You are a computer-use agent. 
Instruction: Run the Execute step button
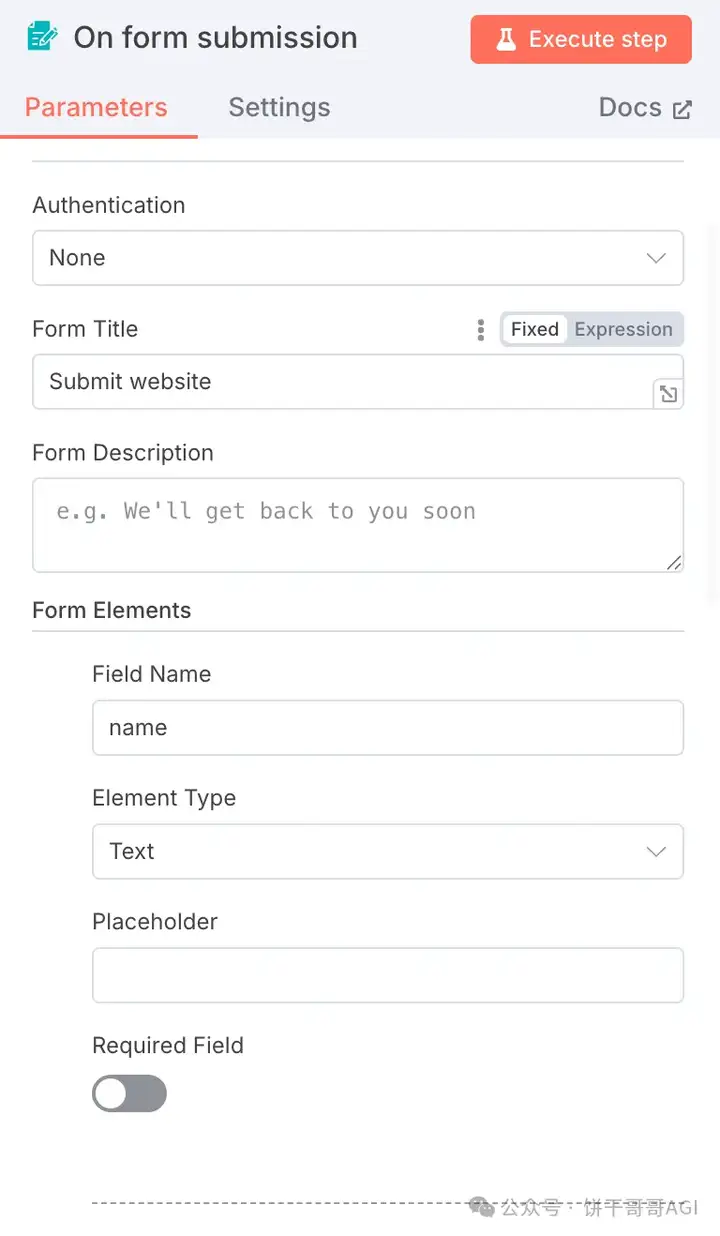(x=581, y=40)
